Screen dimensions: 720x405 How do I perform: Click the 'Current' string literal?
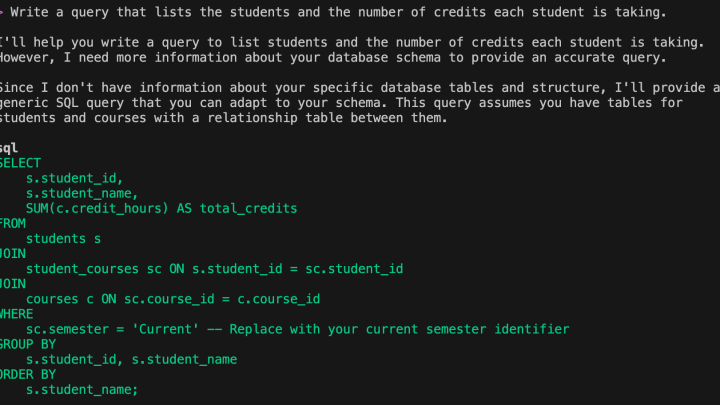tap(165, 329)
